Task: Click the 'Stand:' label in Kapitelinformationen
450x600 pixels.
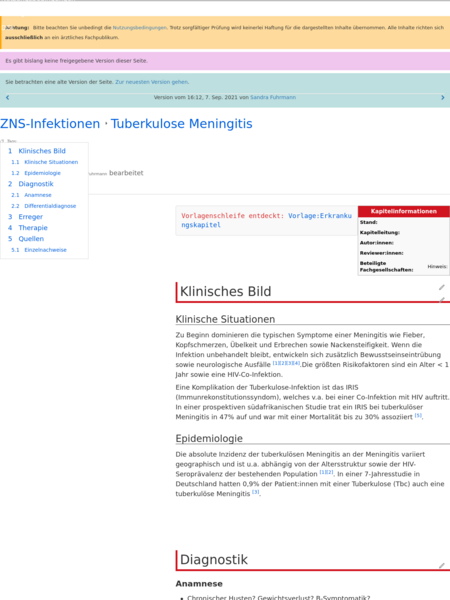Action: [368, 222]
